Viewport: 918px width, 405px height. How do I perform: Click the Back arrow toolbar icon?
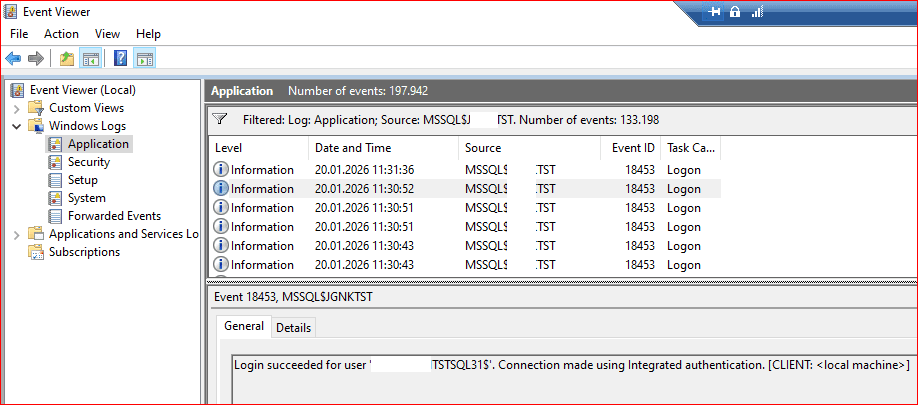14,58
